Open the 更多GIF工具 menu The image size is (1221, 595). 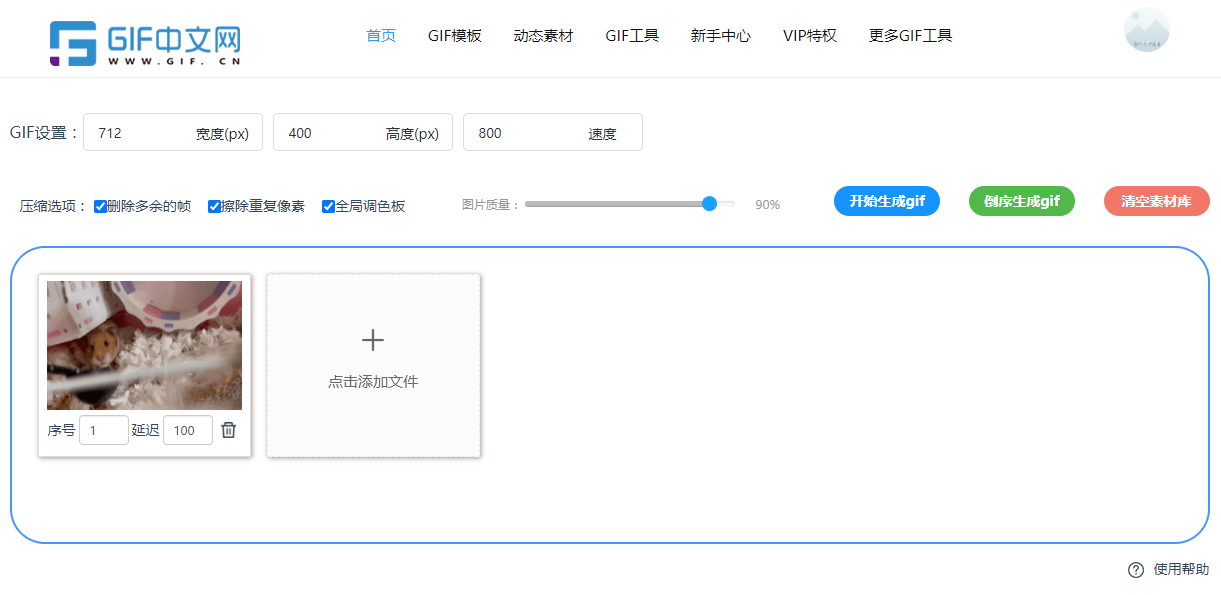point(911,36)
